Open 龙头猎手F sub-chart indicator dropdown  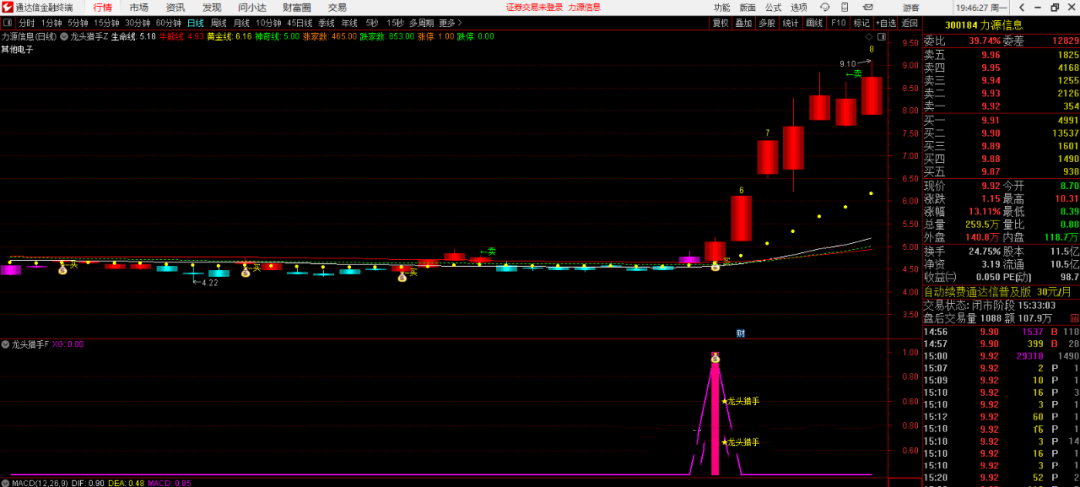coord(6,344)
